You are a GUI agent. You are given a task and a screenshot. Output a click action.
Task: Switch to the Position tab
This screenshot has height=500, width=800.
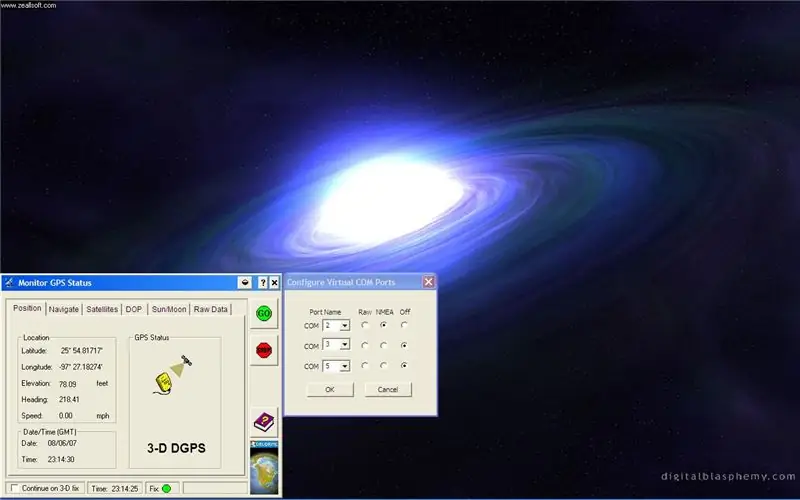click(x=27, y=308)
